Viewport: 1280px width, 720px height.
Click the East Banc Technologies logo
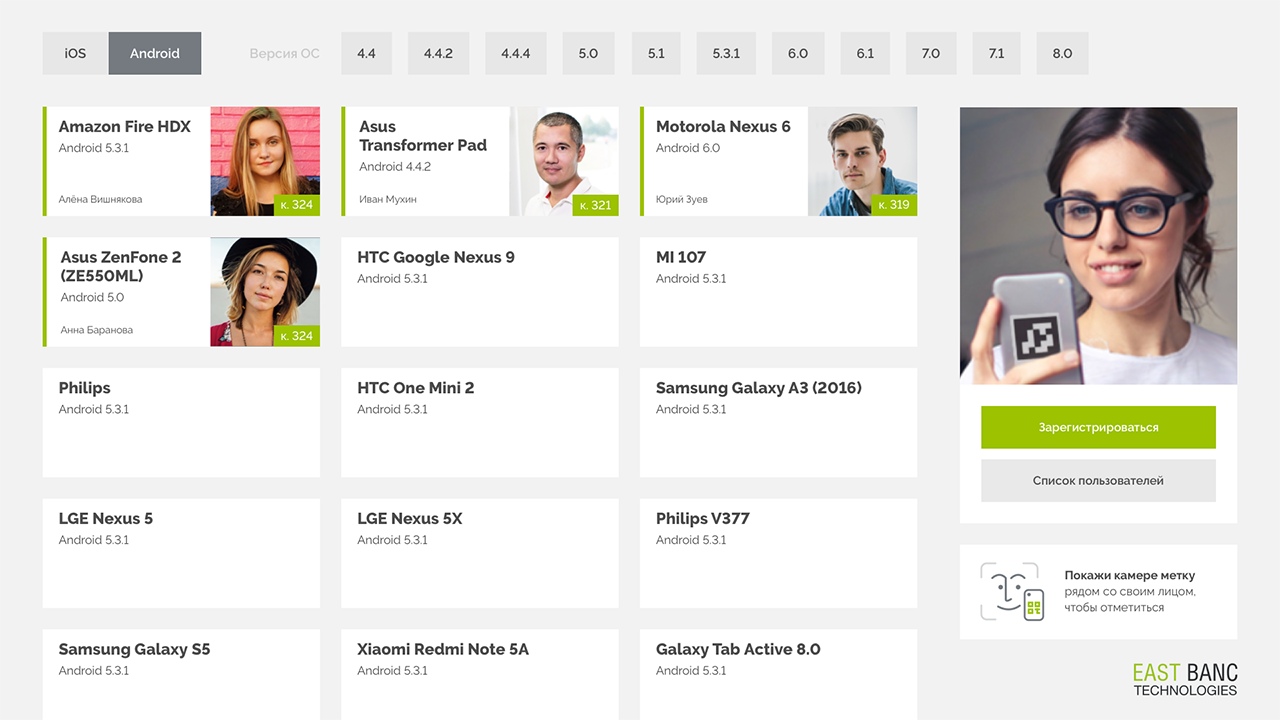pyautogui.click(x=1185, y=680)
